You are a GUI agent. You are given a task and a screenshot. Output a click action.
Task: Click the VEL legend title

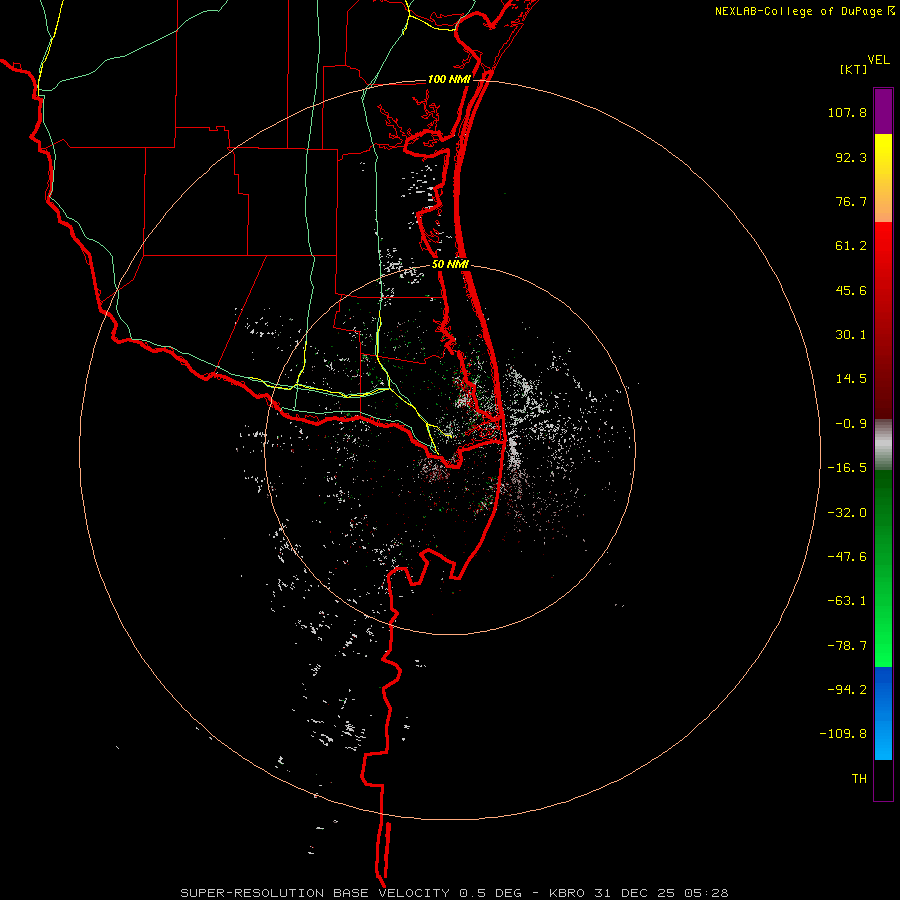878,60
